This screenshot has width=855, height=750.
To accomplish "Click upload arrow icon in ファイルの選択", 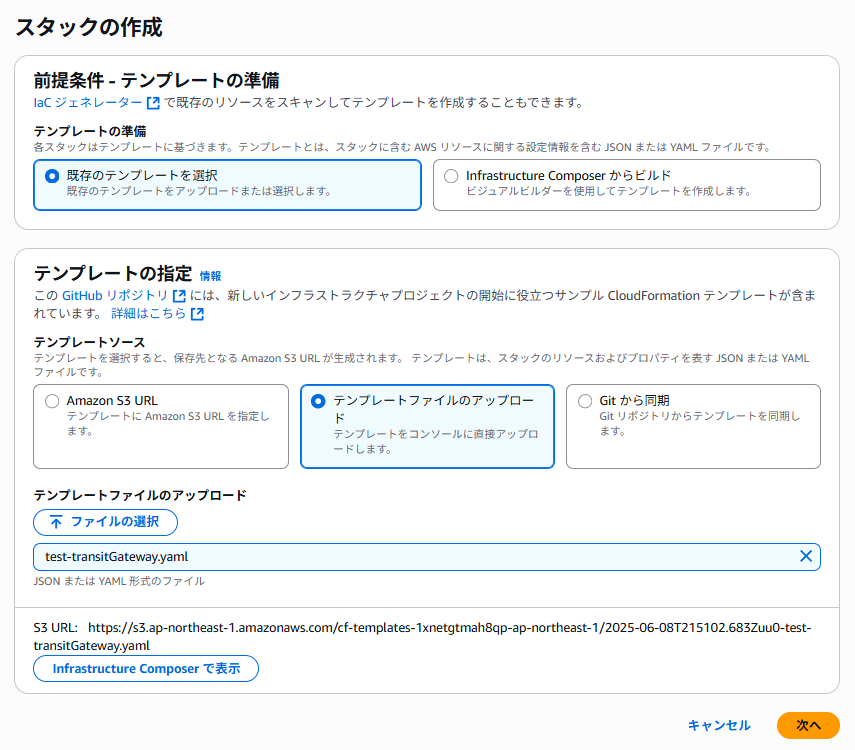I will tap(56, 523).
